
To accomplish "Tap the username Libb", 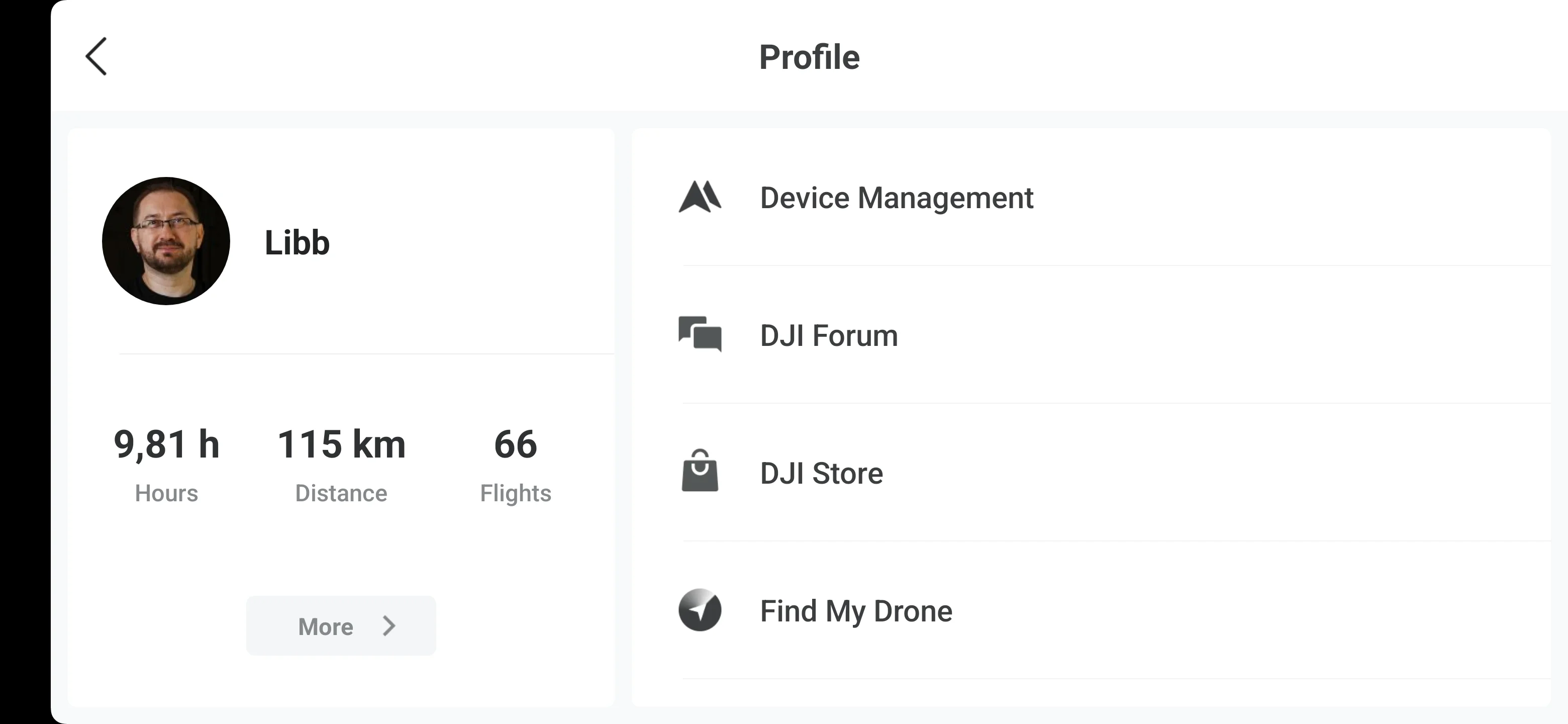I will [297, 242].
